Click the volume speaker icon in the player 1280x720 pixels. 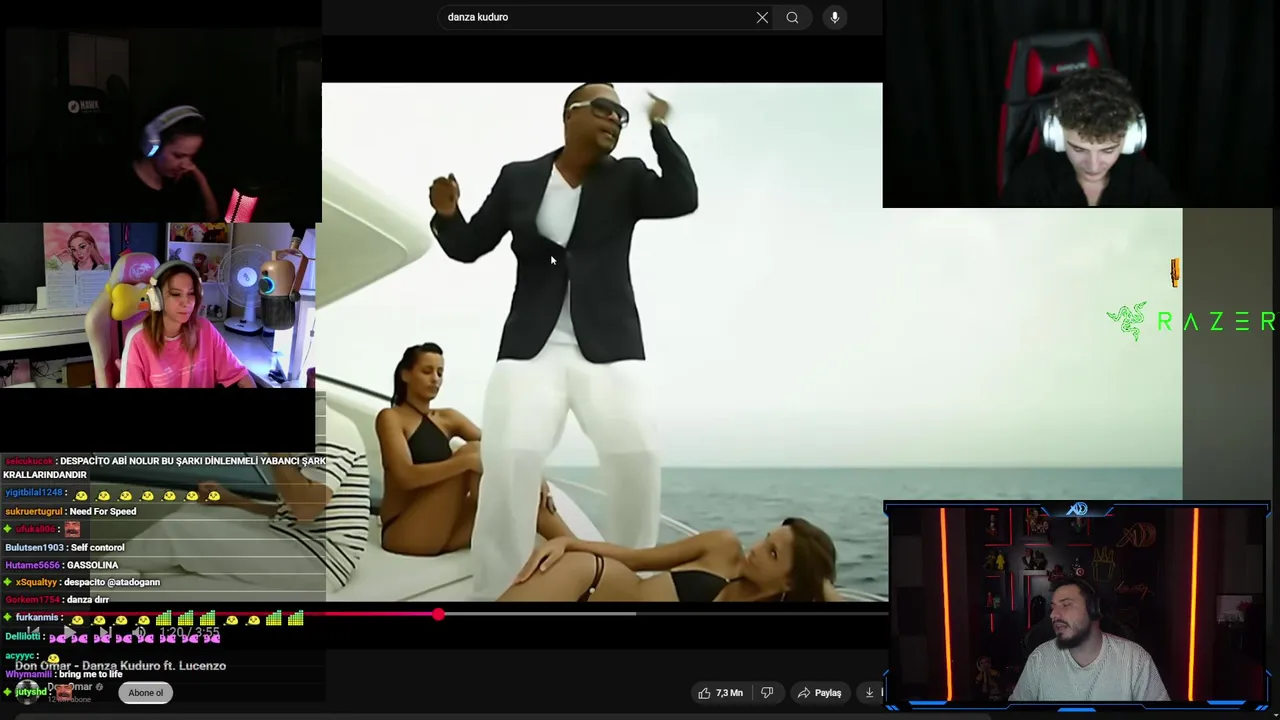tap(139, 632)
